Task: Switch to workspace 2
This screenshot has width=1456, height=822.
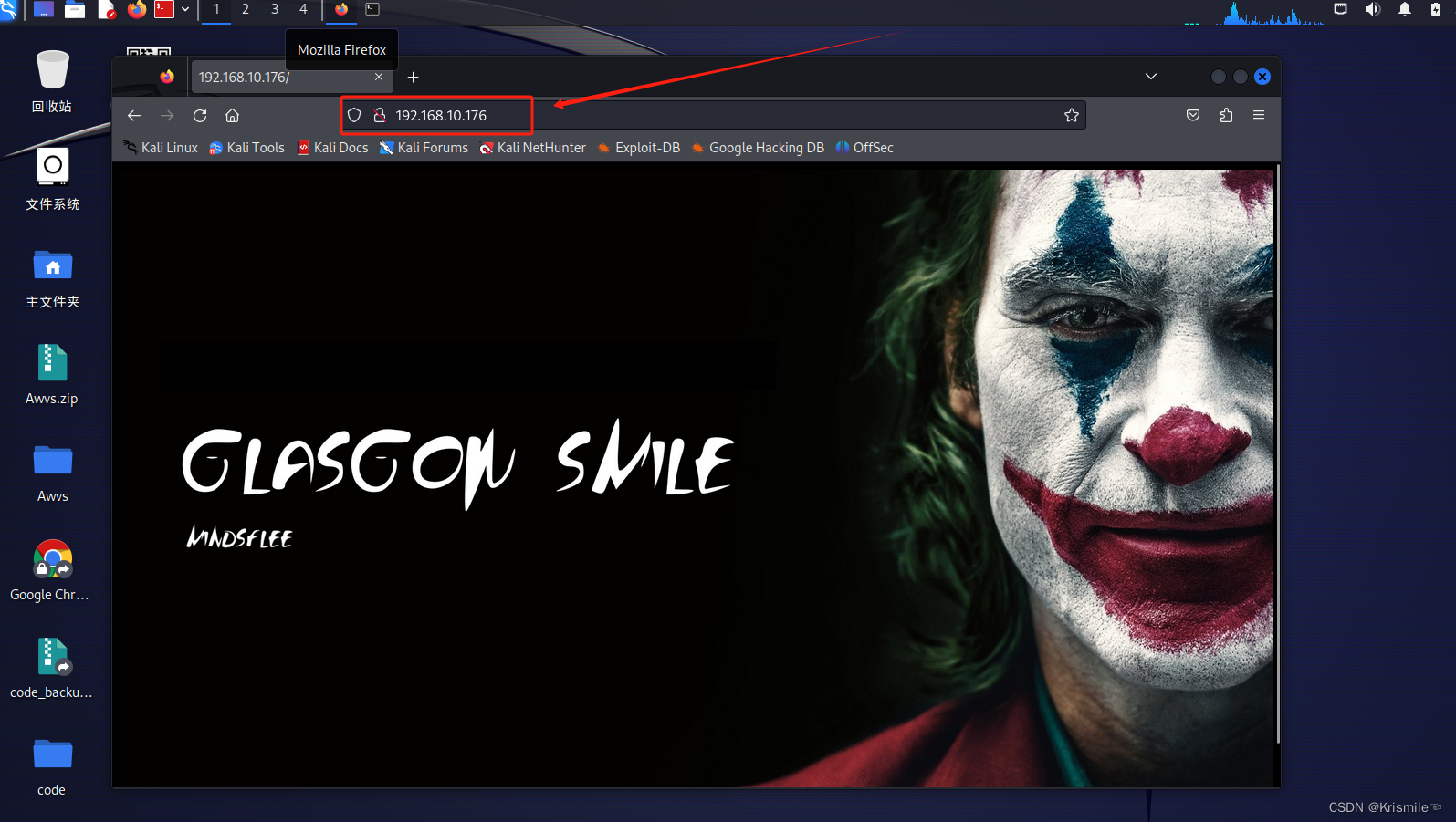Action: click(x=246, y=9)
